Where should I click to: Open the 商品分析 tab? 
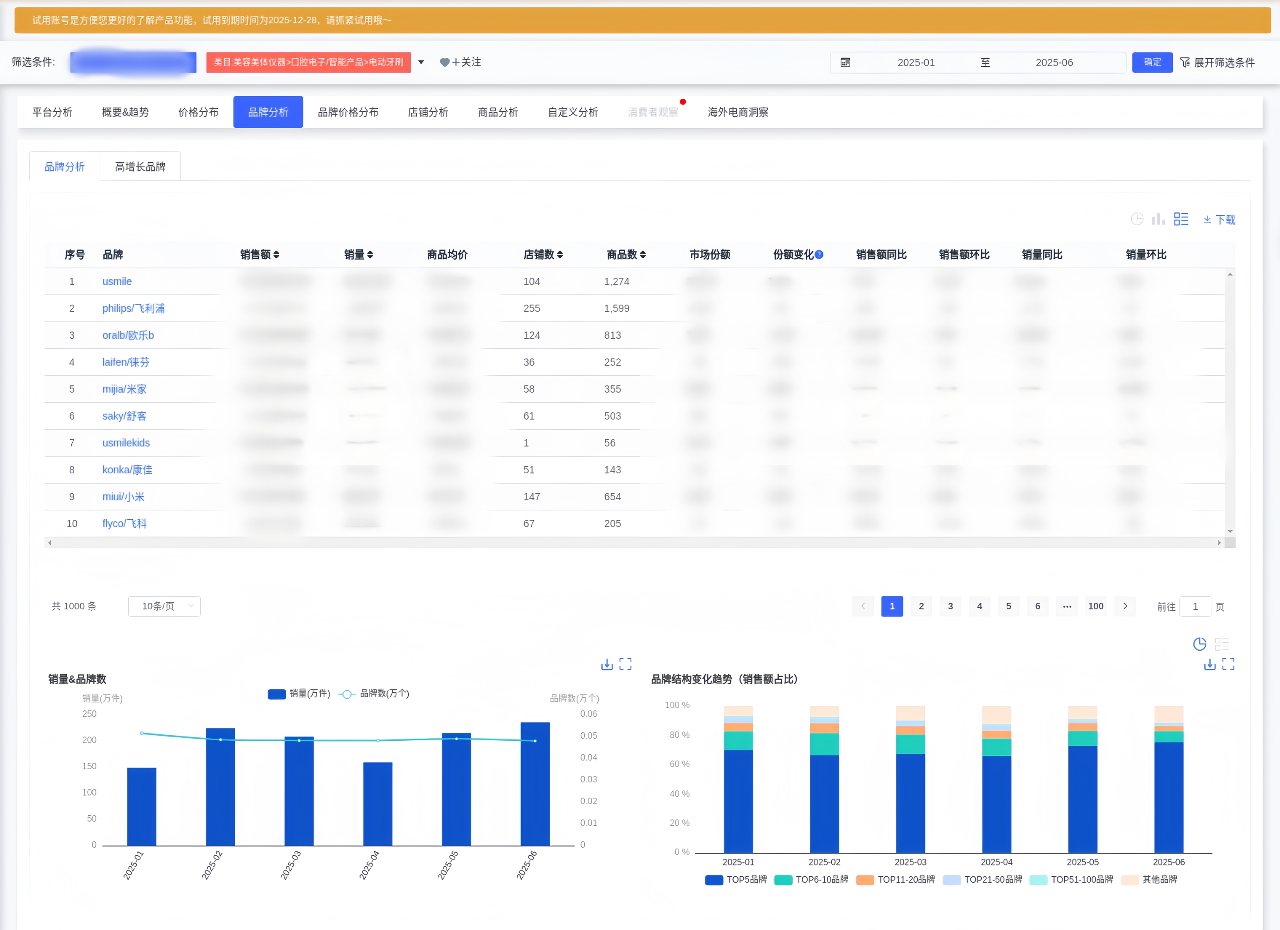[498, 112]
